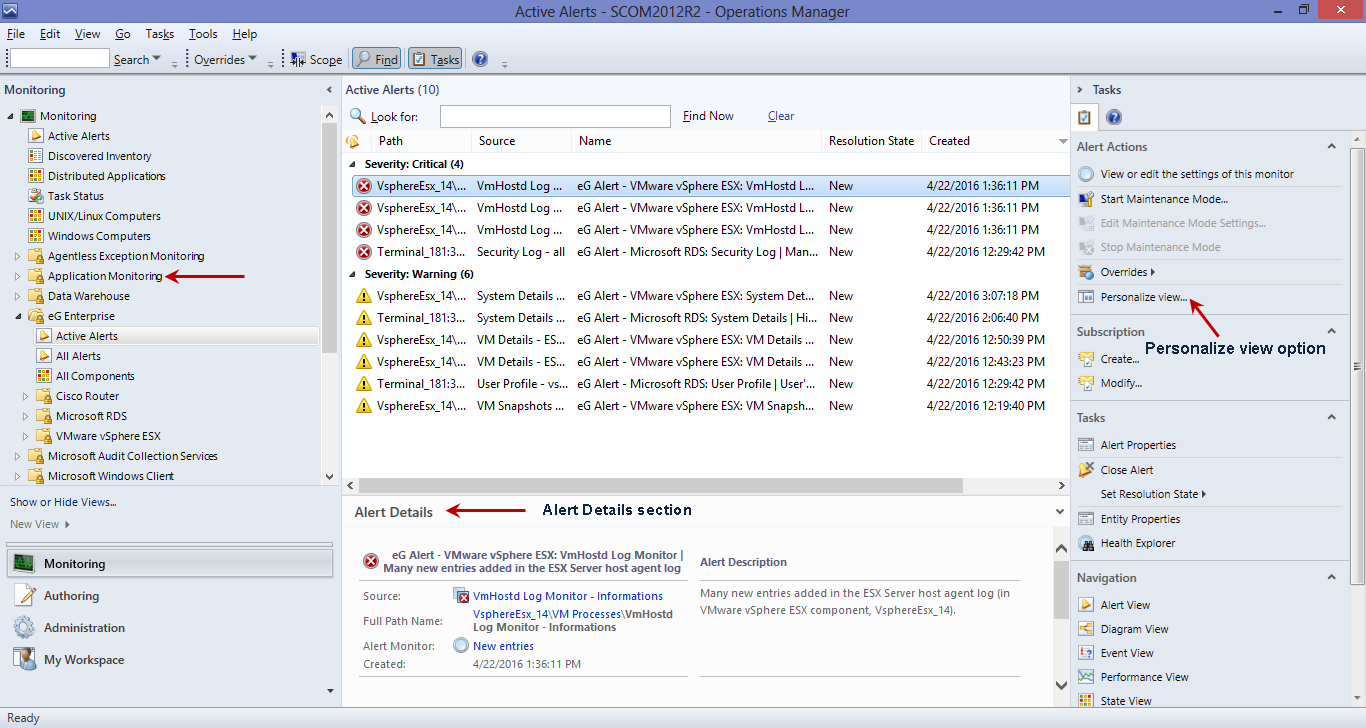Click the Scope toolbar button
The height and width of the screenshot is (728, 1366).
pos(317,60)
